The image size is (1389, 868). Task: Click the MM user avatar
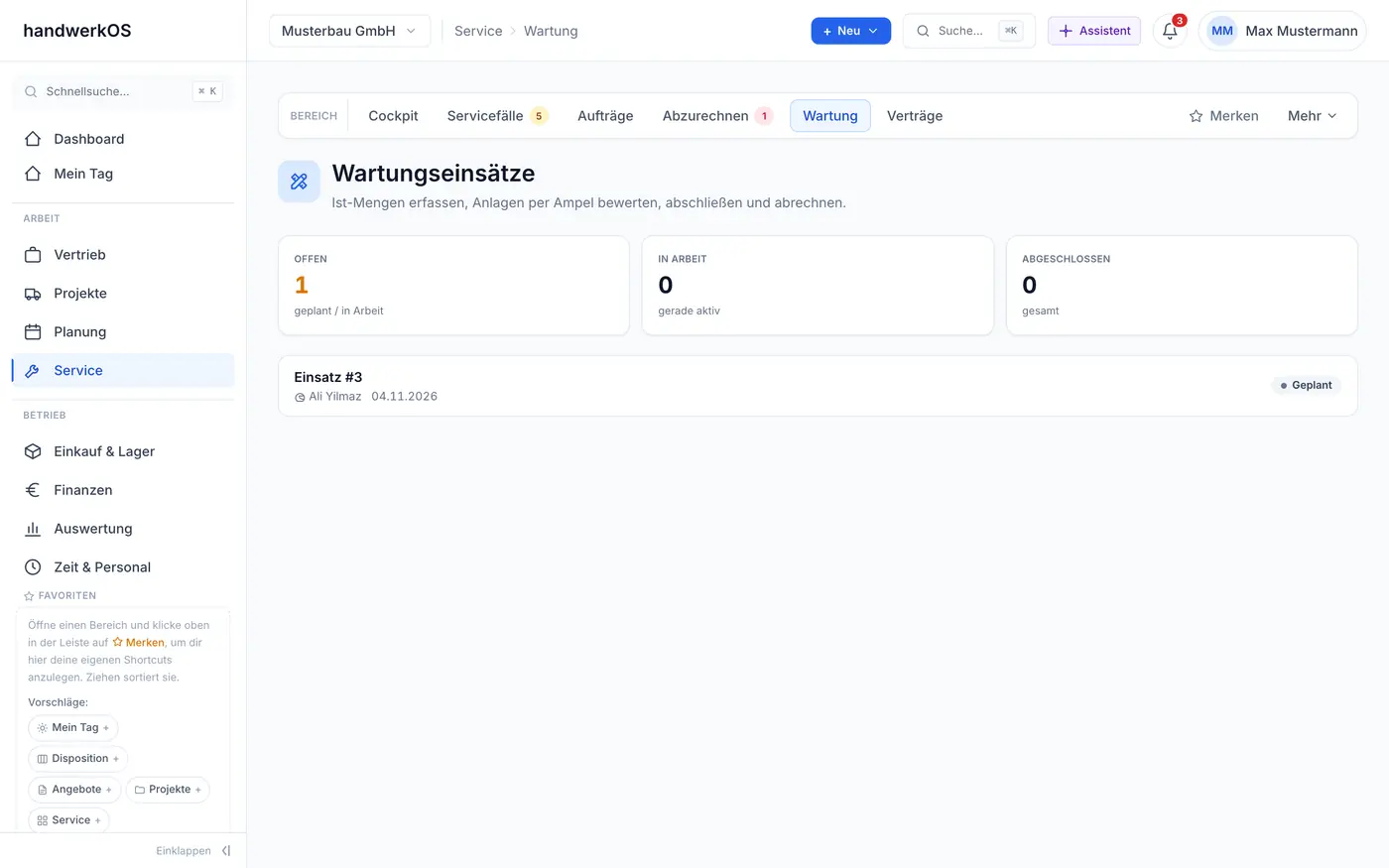click(1222, 31)
